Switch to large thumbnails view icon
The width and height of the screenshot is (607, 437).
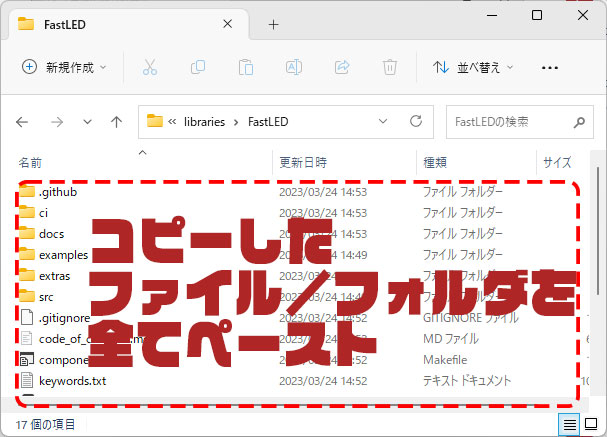pos(591,424)
